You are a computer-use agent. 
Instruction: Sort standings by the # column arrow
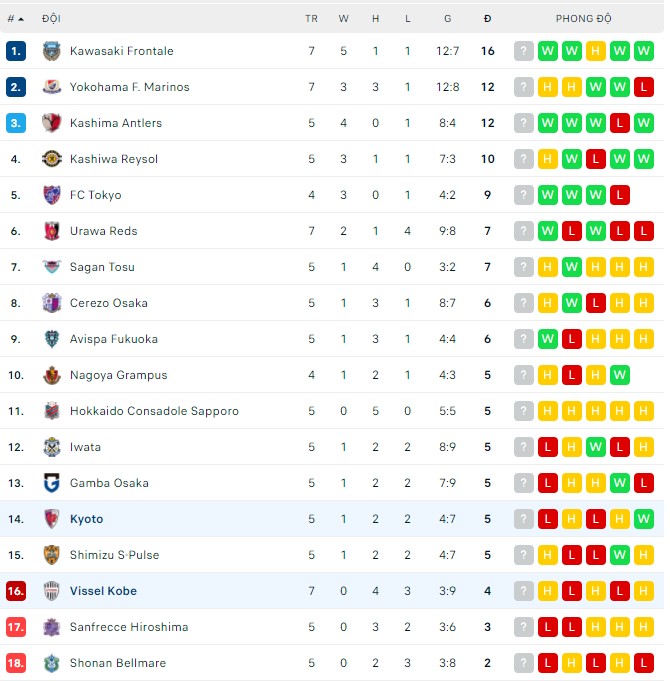16,19
